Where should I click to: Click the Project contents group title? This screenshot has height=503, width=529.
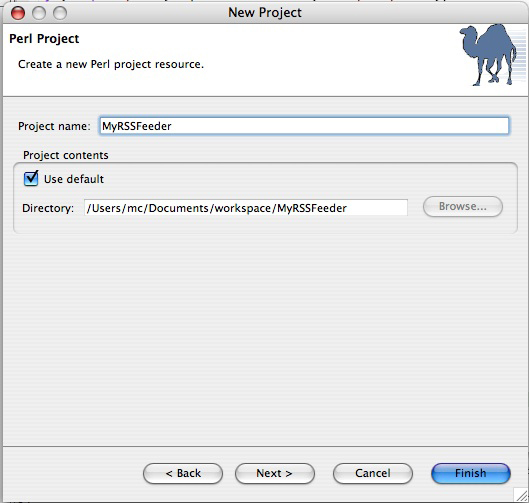tap(66, 155)
